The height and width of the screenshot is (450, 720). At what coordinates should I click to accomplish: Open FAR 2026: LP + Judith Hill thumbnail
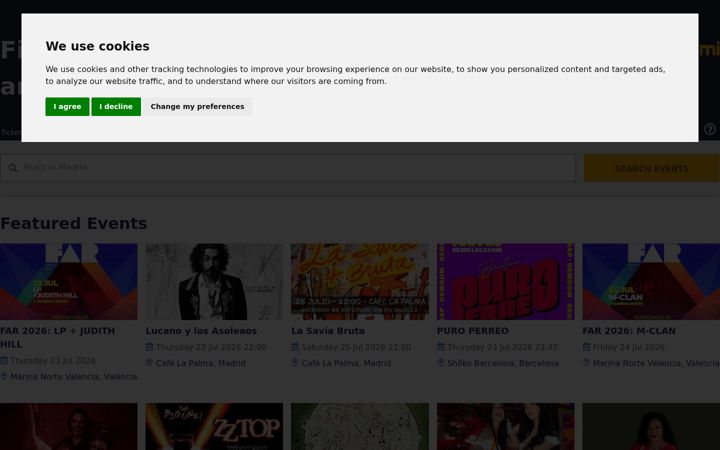[68, 281]
